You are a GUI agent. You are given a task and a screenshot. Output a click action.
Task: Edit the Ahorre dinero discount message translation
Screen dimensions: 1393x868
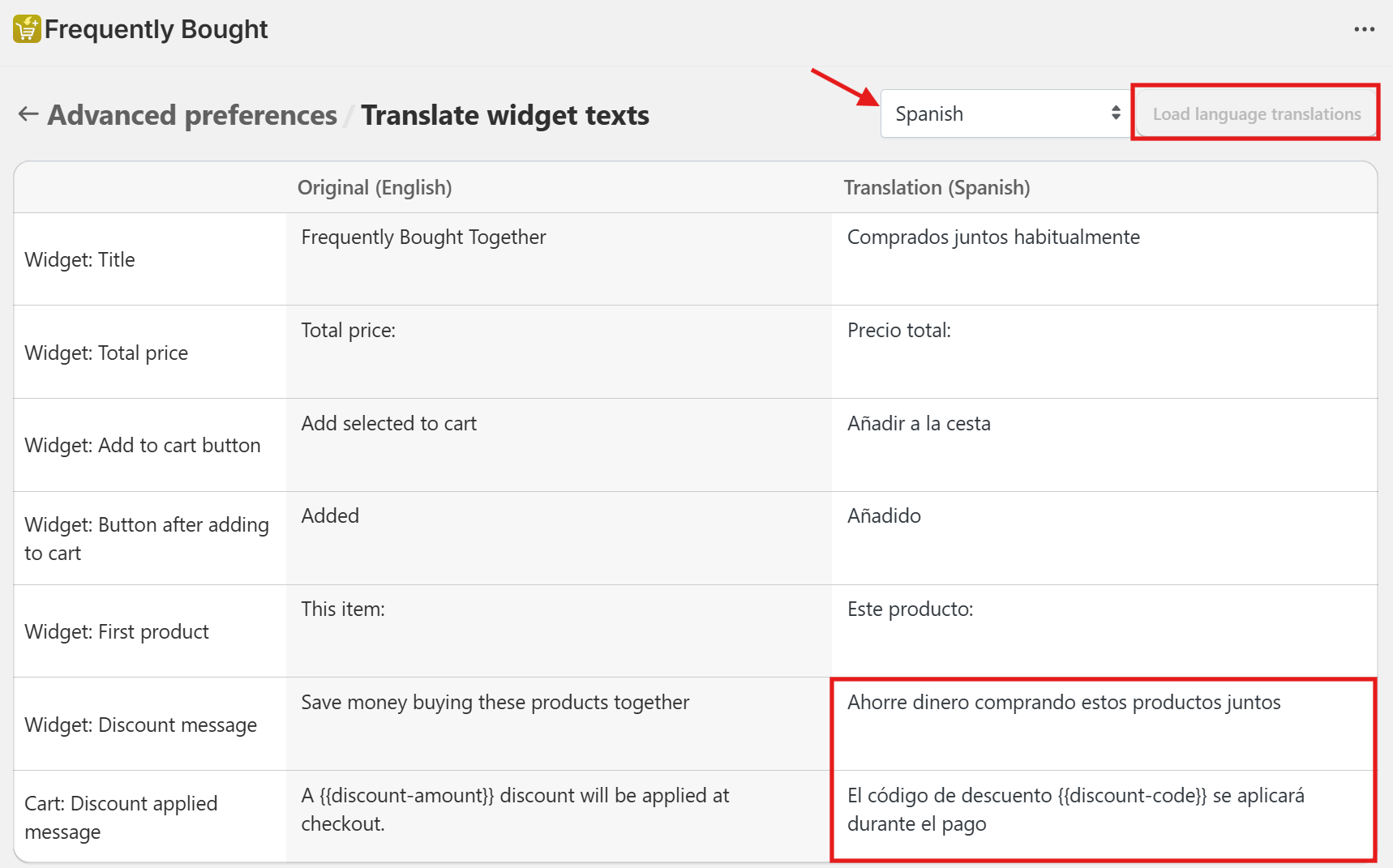1103,724
